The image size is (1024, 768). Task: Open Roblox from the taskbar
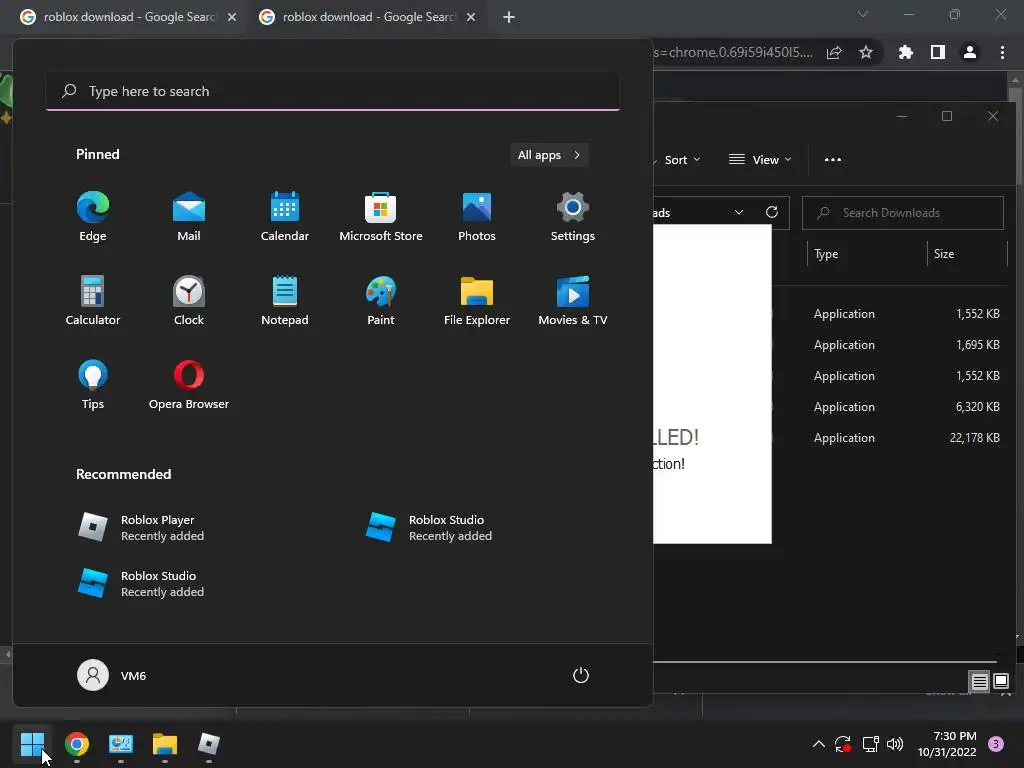209,744
